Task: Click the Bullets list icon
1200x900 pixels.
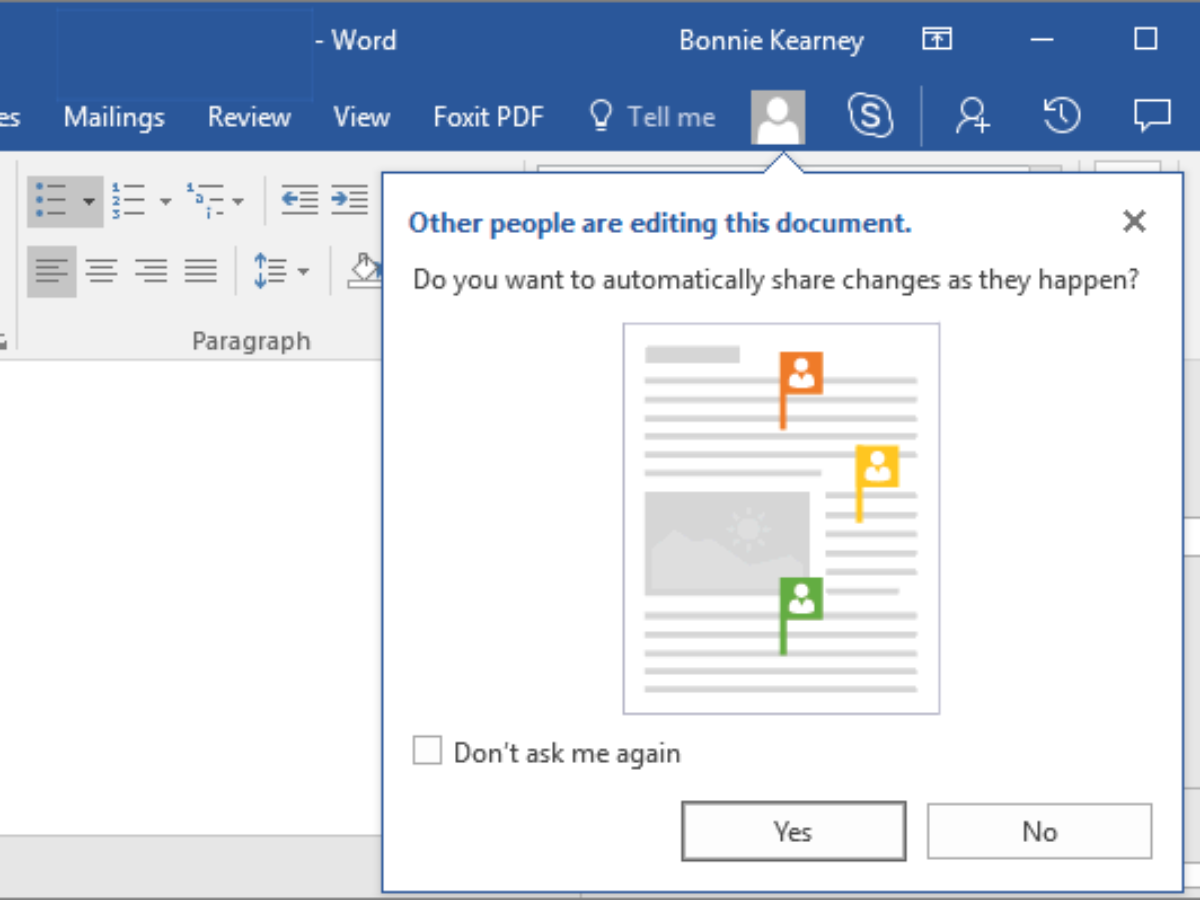Action: pos(51,200)
